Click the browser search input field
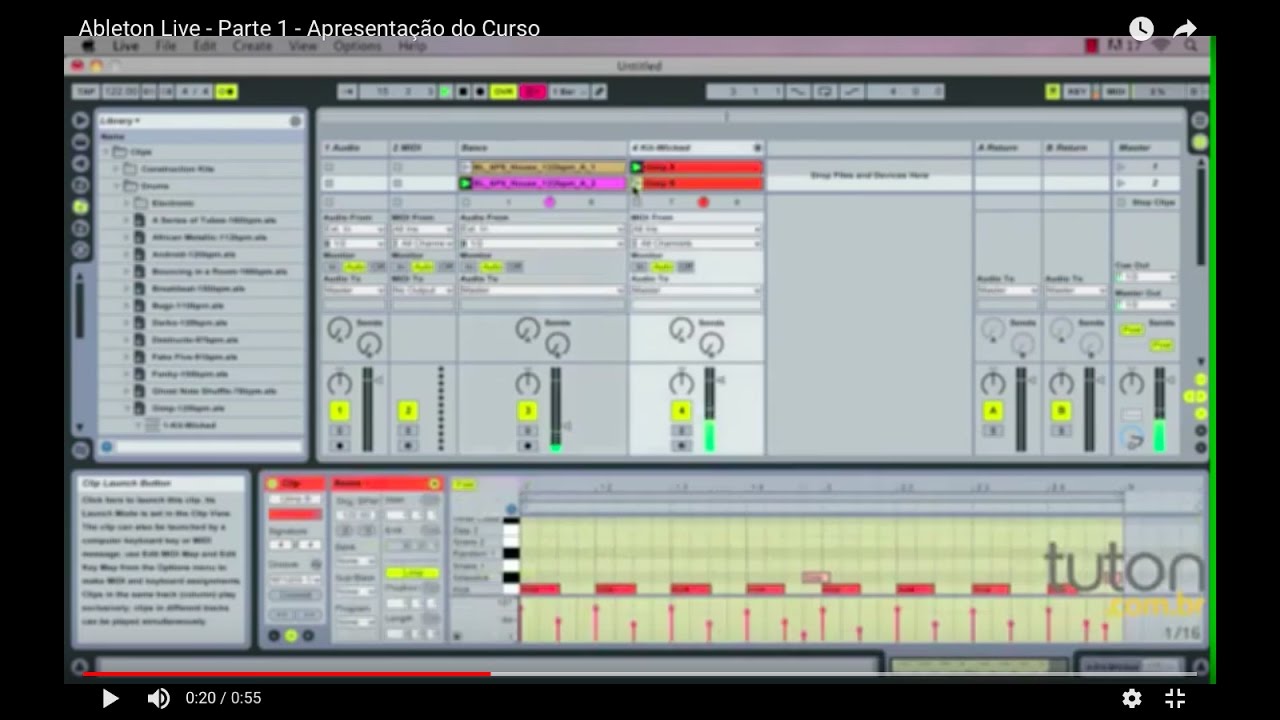 pos(207,447)
